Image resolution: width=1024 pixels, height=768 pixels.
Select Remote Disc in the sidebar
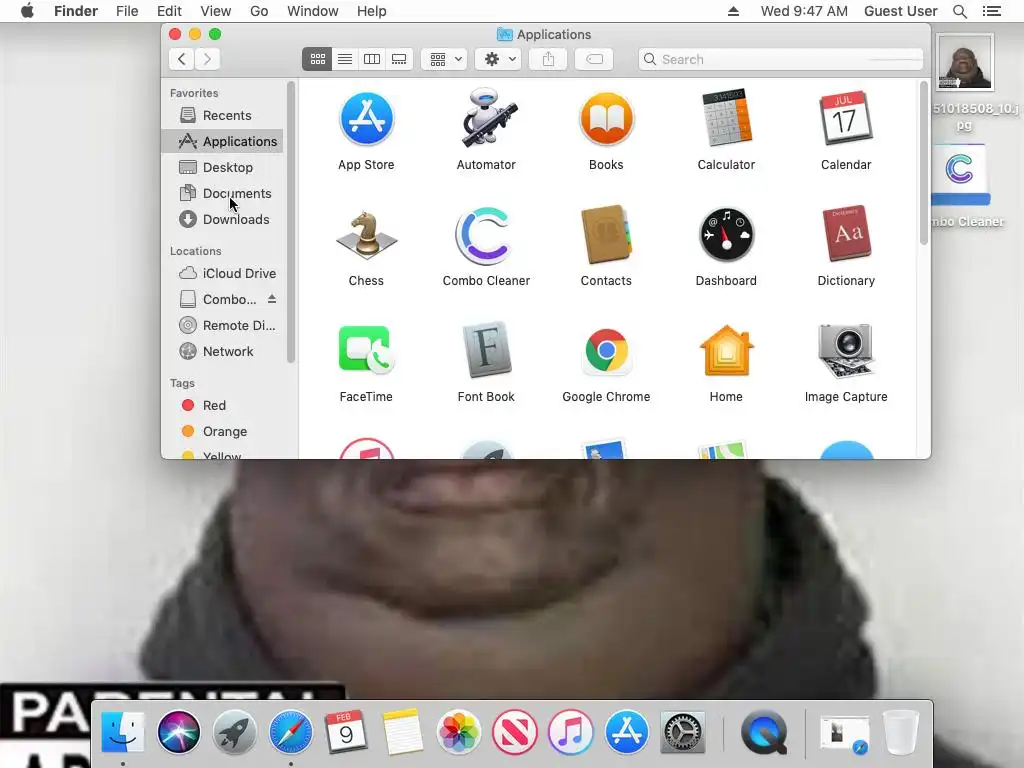pyautogui.click(x=222, y=326)
